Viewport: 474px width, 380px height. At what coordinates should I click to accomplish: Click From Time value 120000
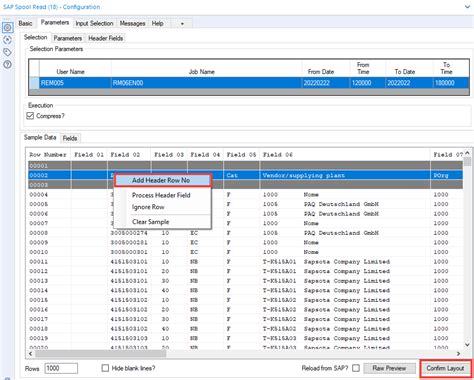click(x=368, y=83)
